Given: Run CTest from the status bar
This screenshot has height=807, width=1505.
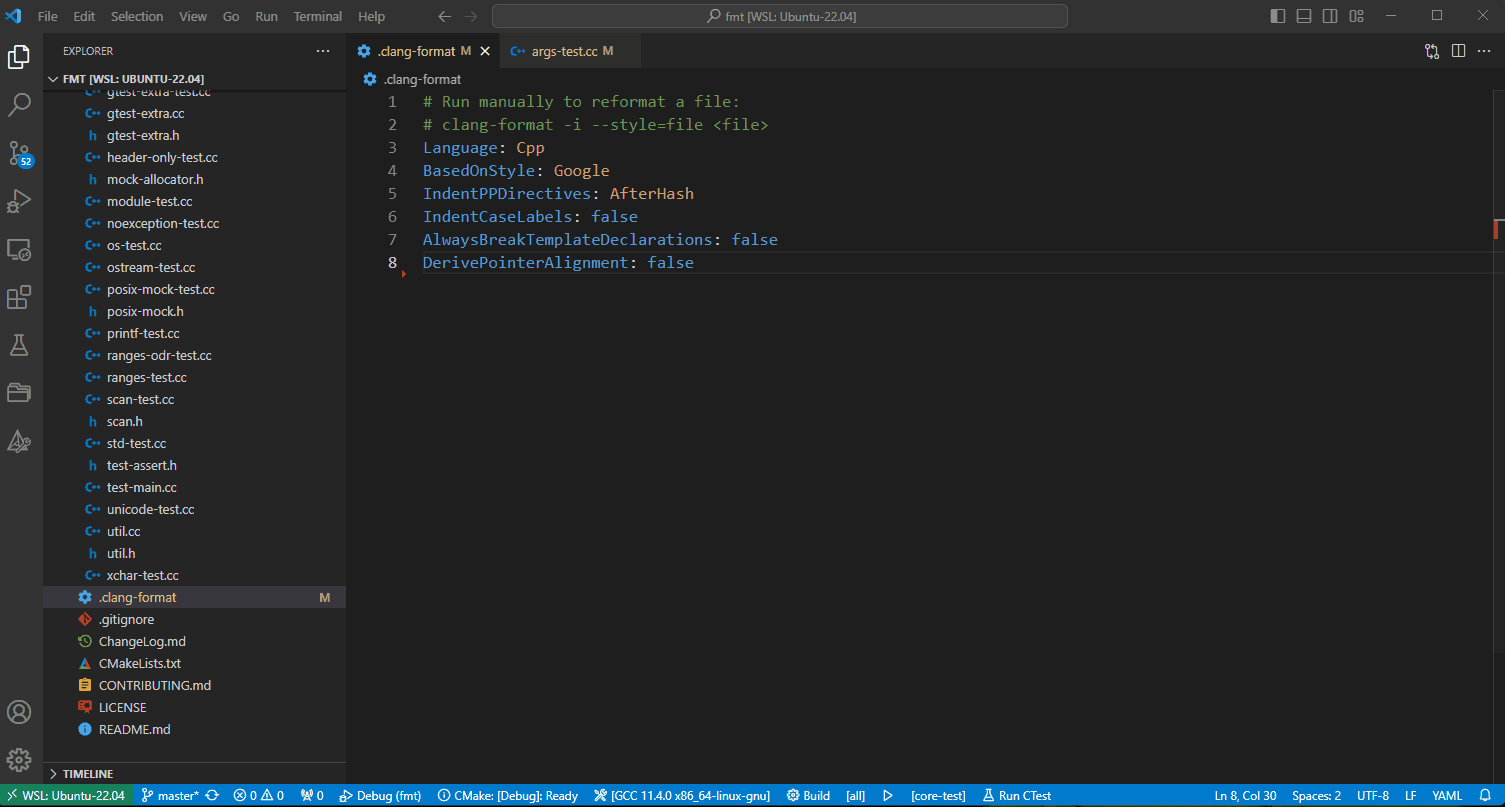Looking at the screenshot, I should point(1016,795).
